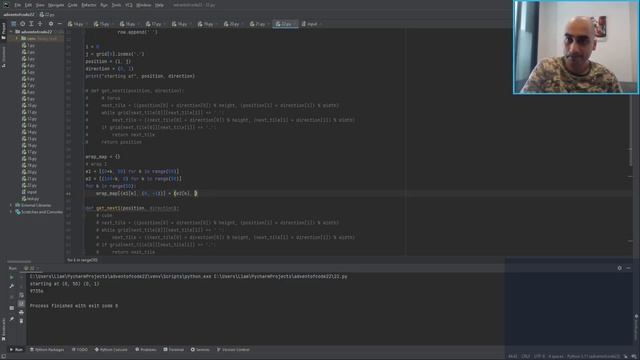Open Terminal tool window
This screenshot has width=640, height=360.
(174, 350)
